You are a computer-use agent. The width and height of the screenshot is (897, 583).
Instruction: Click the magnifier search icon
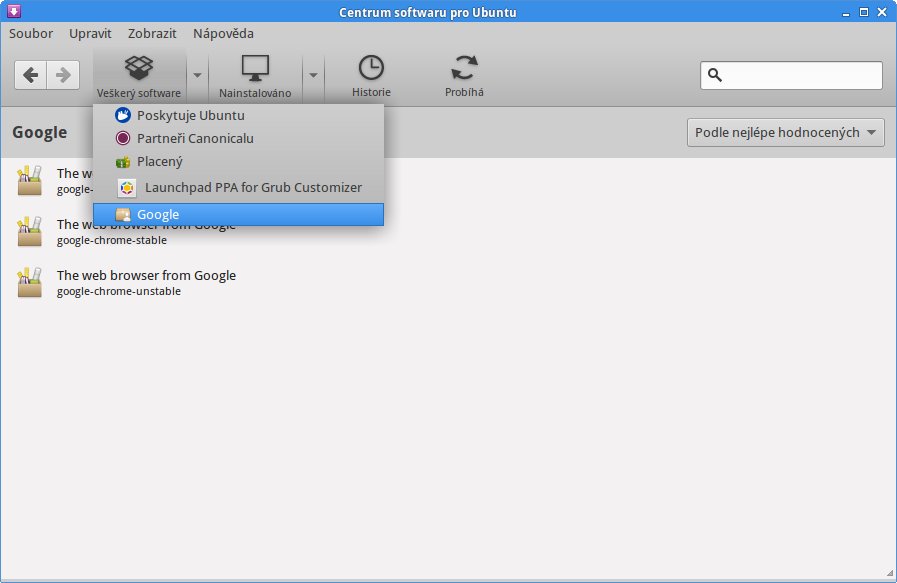click(x=715, y=75)
